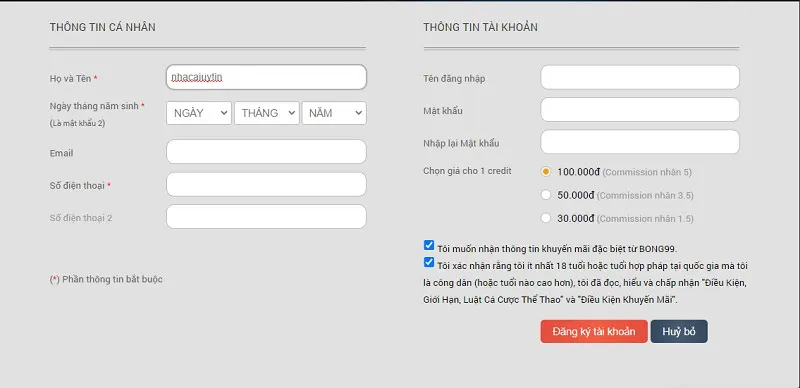
Task: Select the 30.000đ credit price option
Action: (x=546, y=219)
